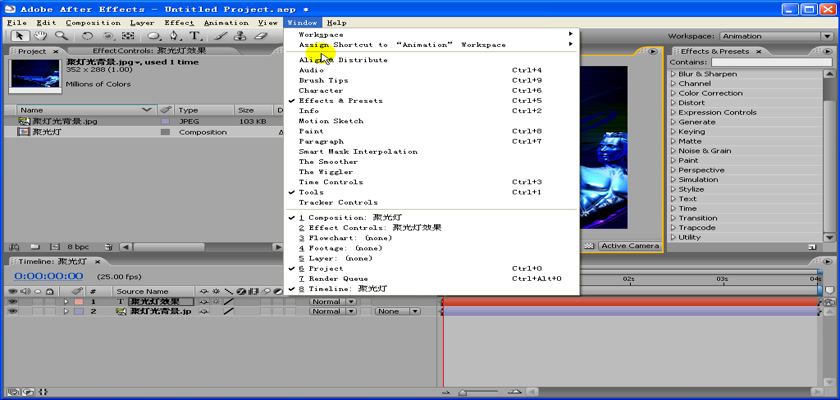Choose Render Queue in Window menu
This screenshot has width=840, height=400.
point(431,278)
